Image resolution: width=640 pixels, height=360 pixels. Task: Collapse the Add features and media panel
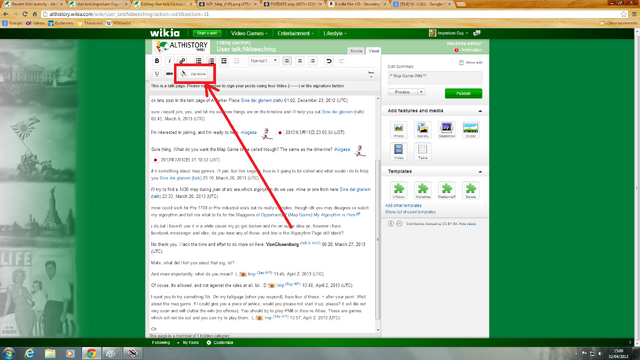[480, 111]
